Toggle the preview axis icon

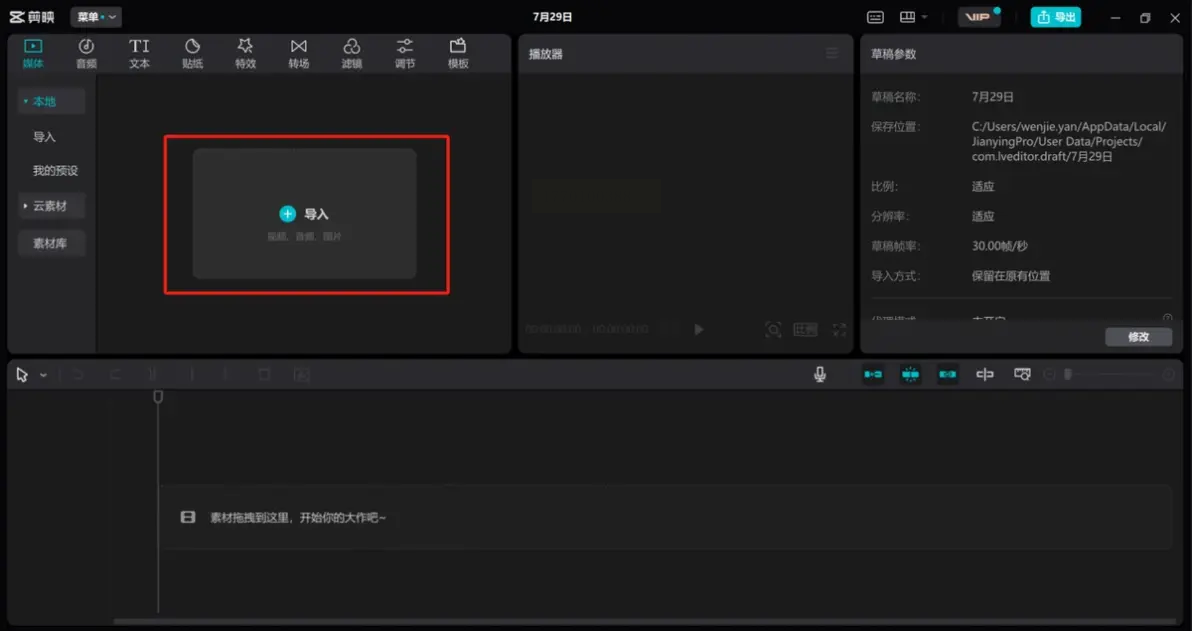tap(984, 374)
